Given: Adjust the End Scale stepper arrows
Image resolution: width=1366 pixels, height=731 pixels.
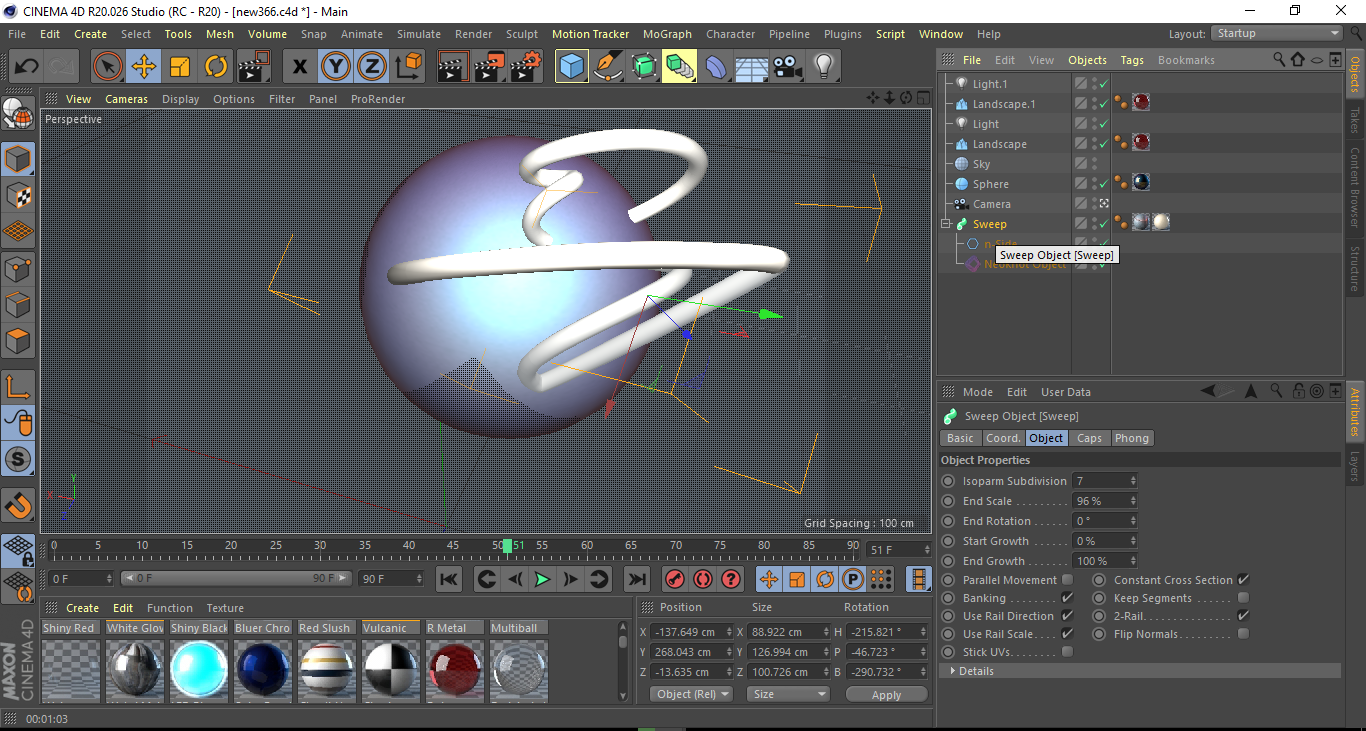Looking at the screenshot, I should pos(1133,501).
